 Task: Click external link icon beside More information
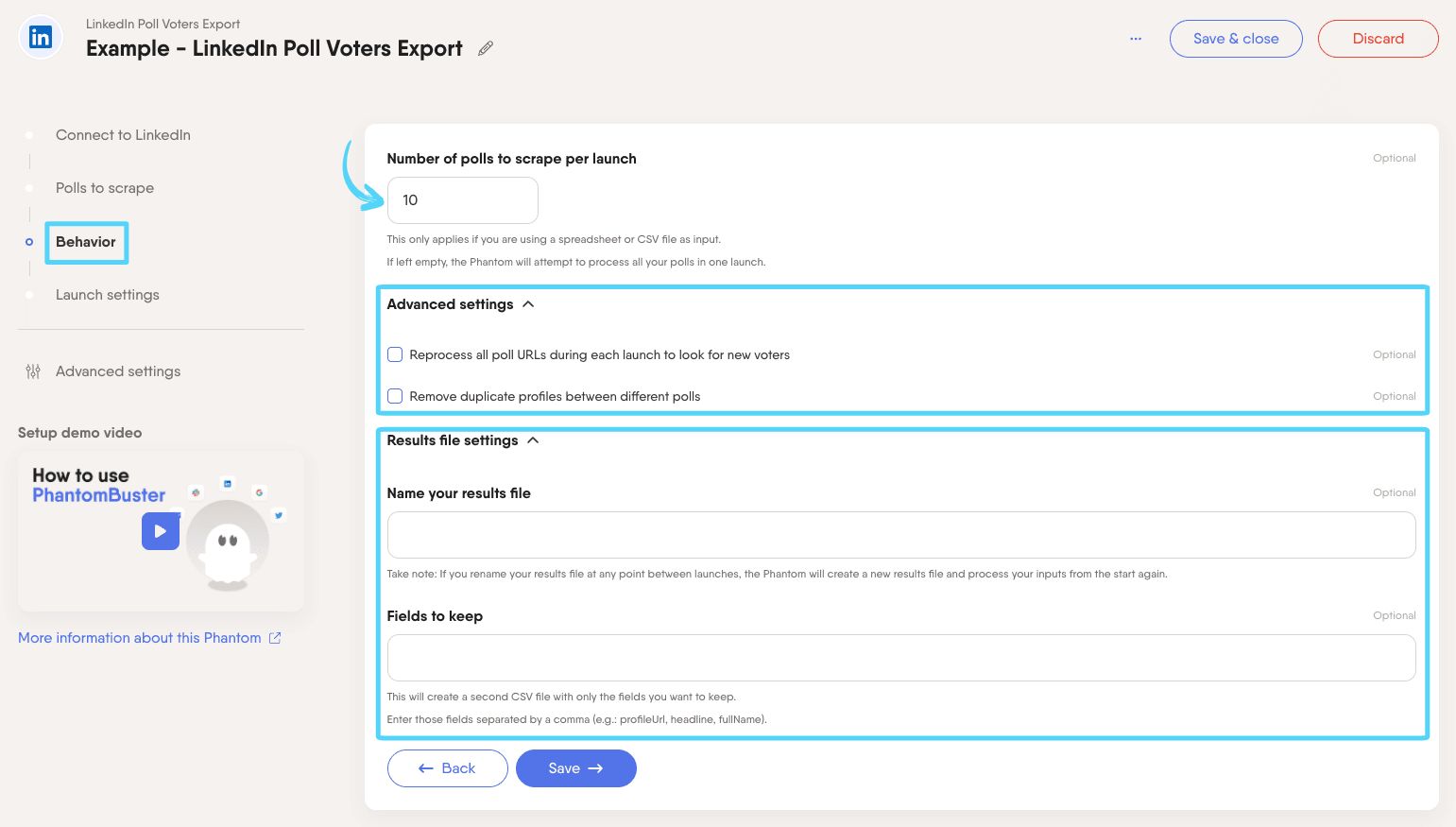(275, 638)
